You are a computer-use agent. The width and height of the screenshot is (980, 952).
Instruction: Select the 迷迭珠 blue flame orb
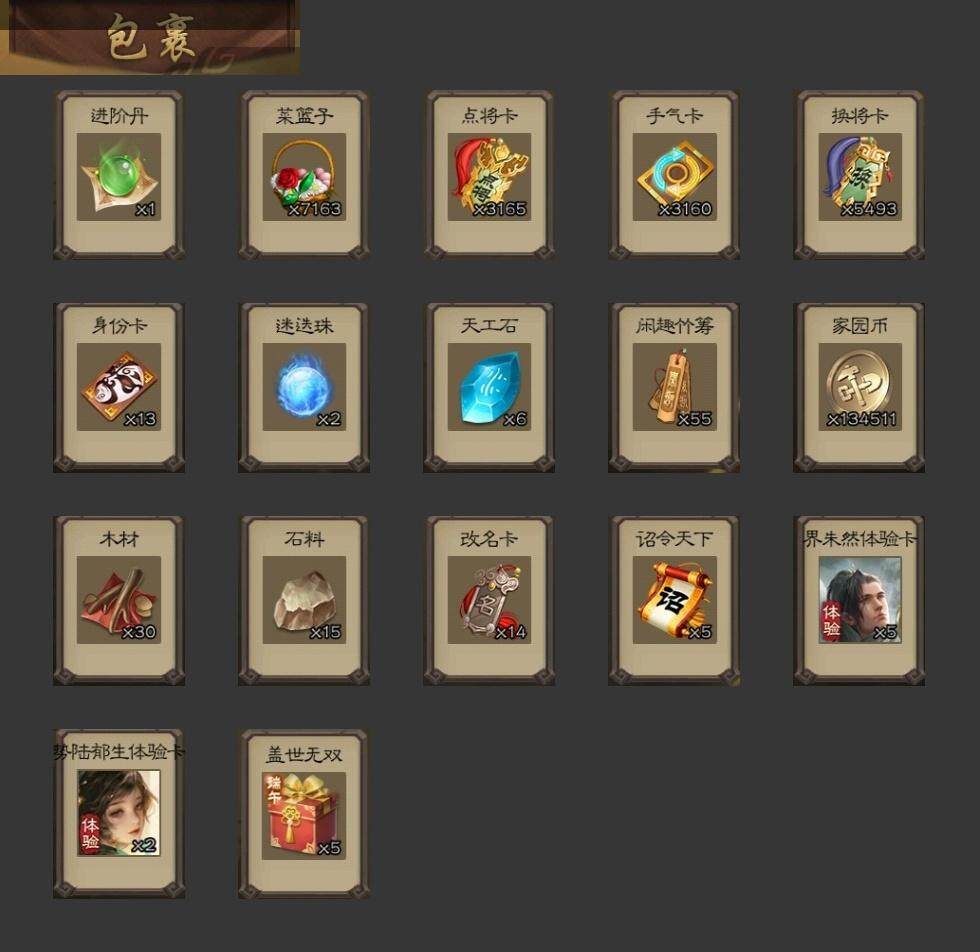[304, 387]
